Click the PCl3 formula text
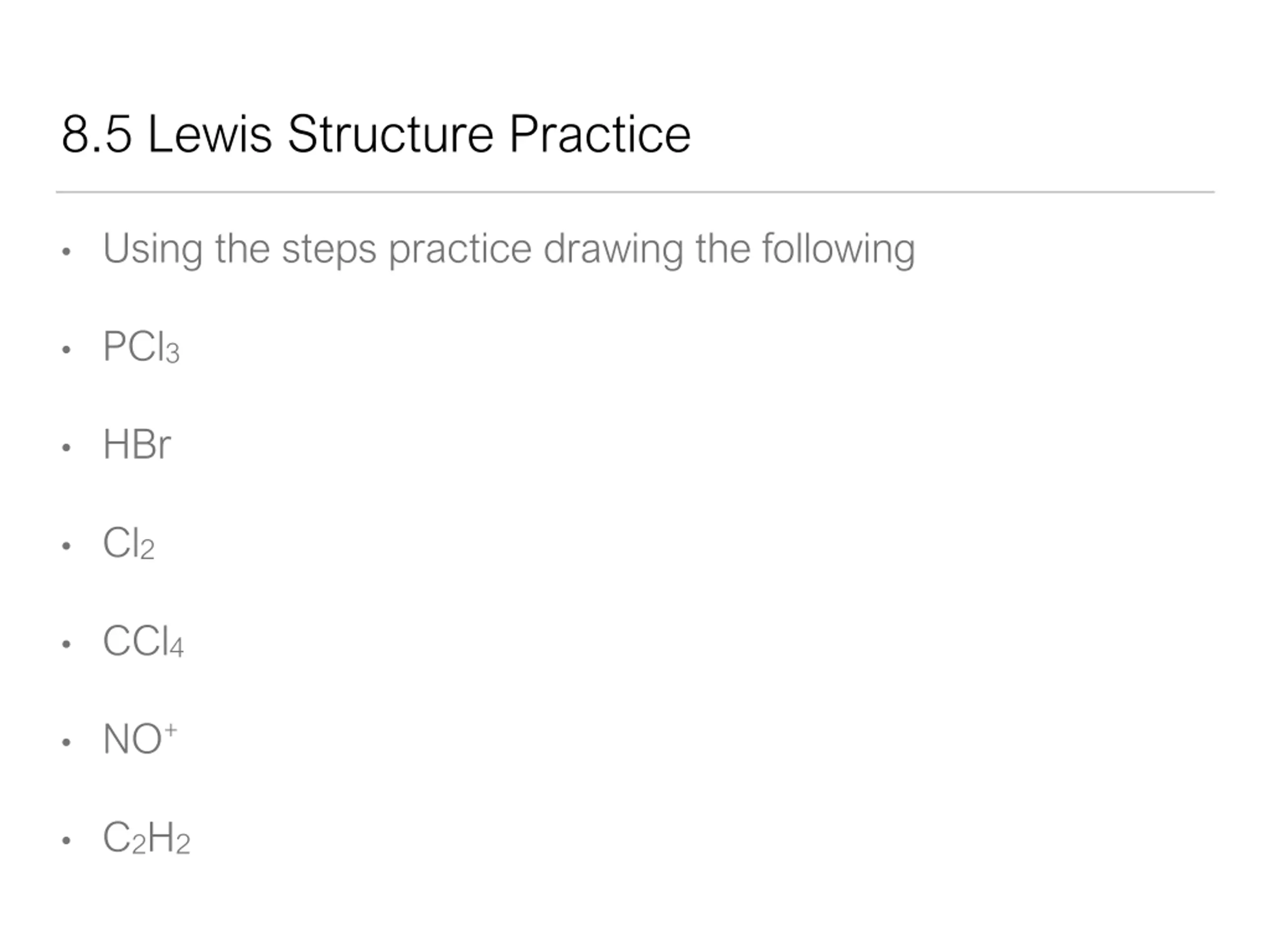 click(x=141, y=347)
